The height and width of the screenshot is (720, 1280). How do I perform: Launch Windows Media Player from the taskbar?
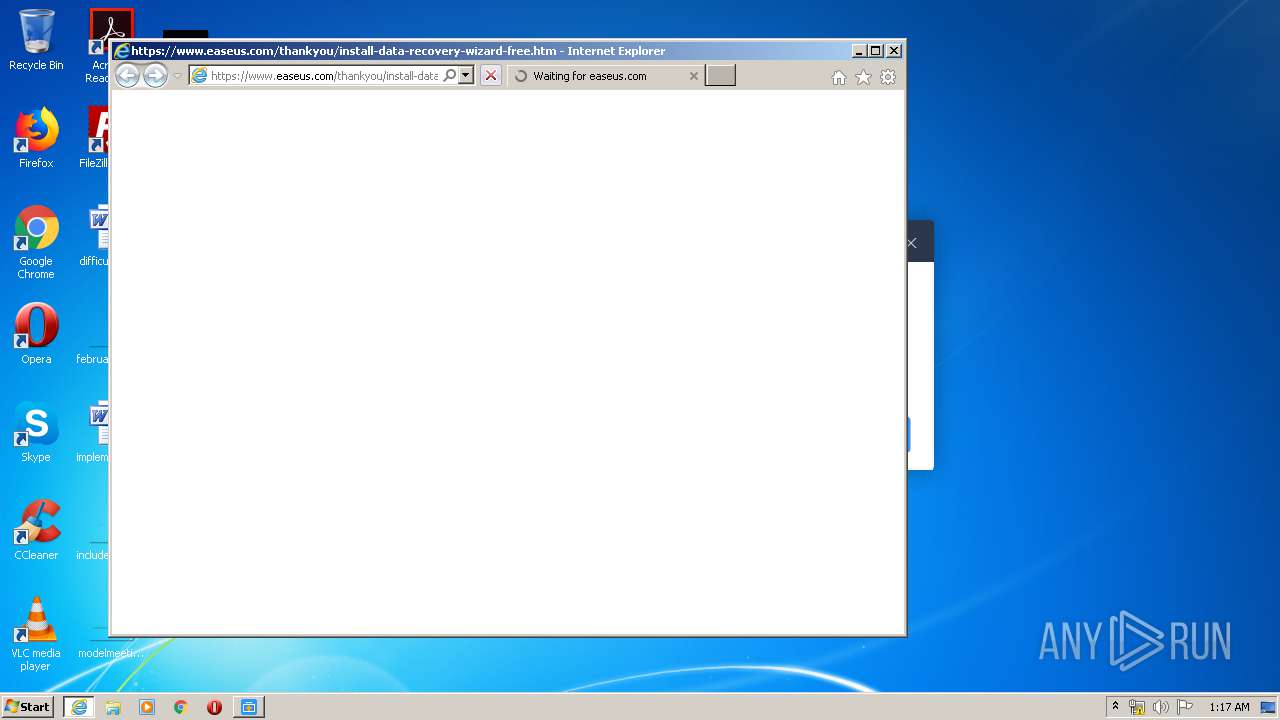click(147, 707)
